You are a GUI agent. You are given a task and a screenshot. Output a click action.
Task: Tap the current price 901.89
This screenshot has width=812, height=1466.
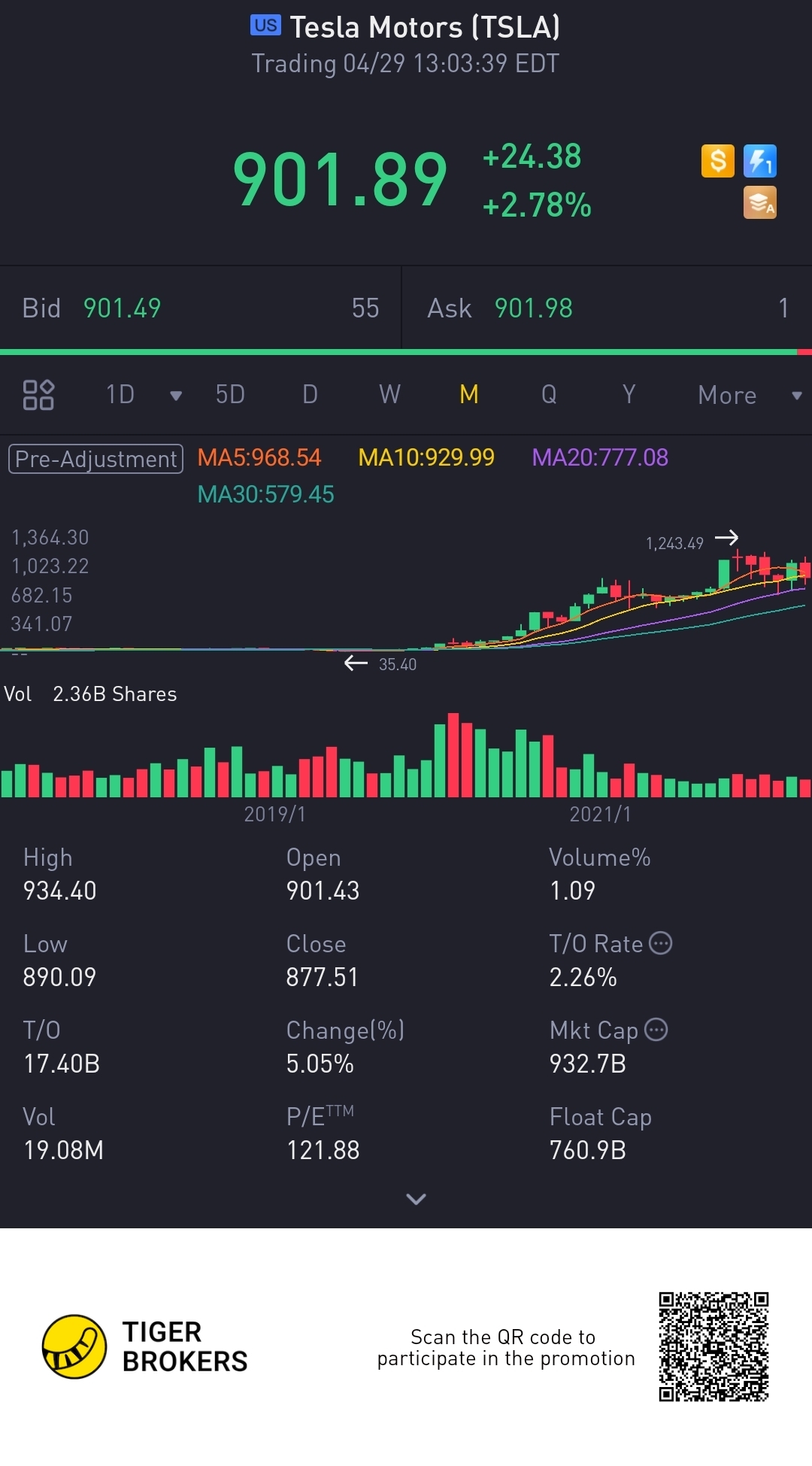click(x=341, y=180)
